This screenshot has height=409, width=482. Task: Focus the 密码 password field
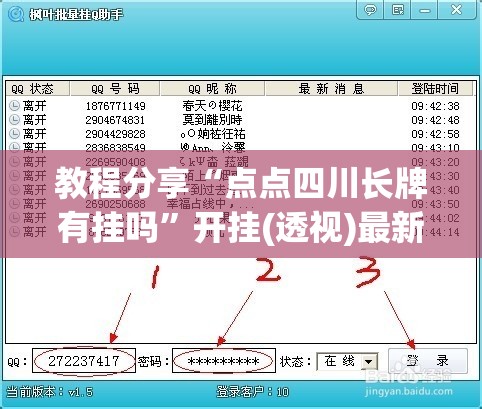point(224,361)
